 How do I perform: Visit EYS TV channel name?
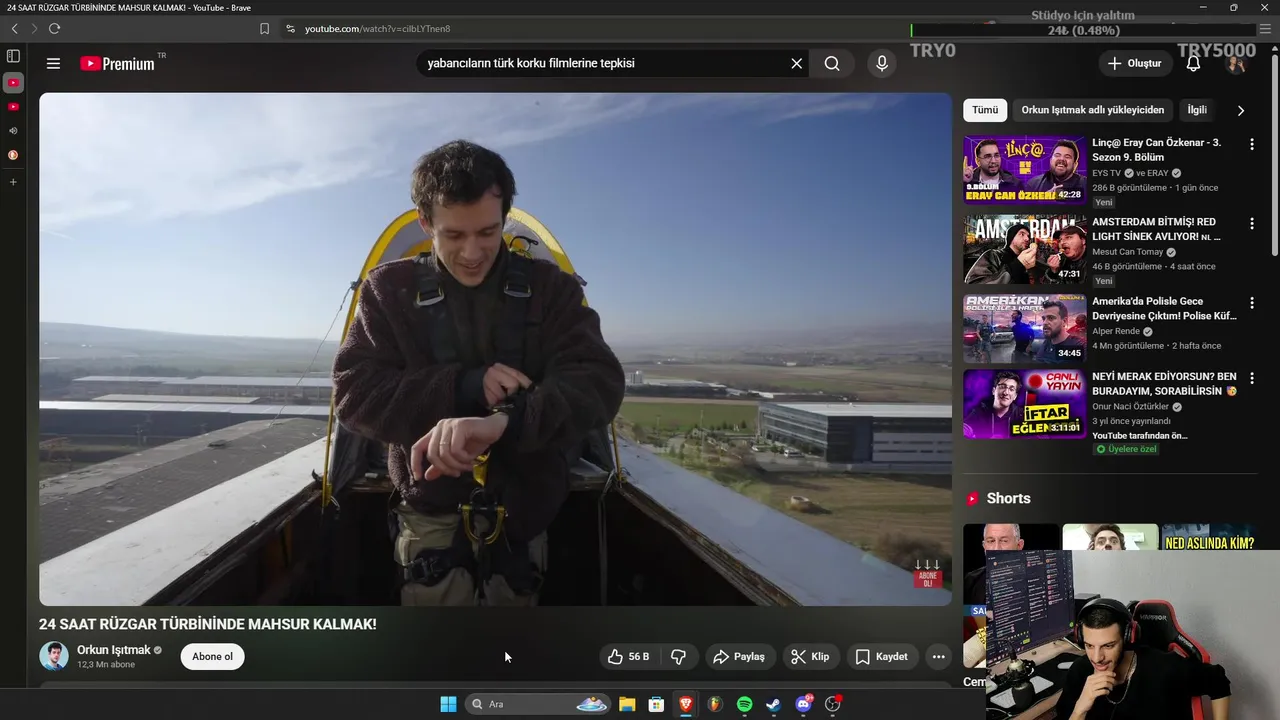click(1106, 173)
